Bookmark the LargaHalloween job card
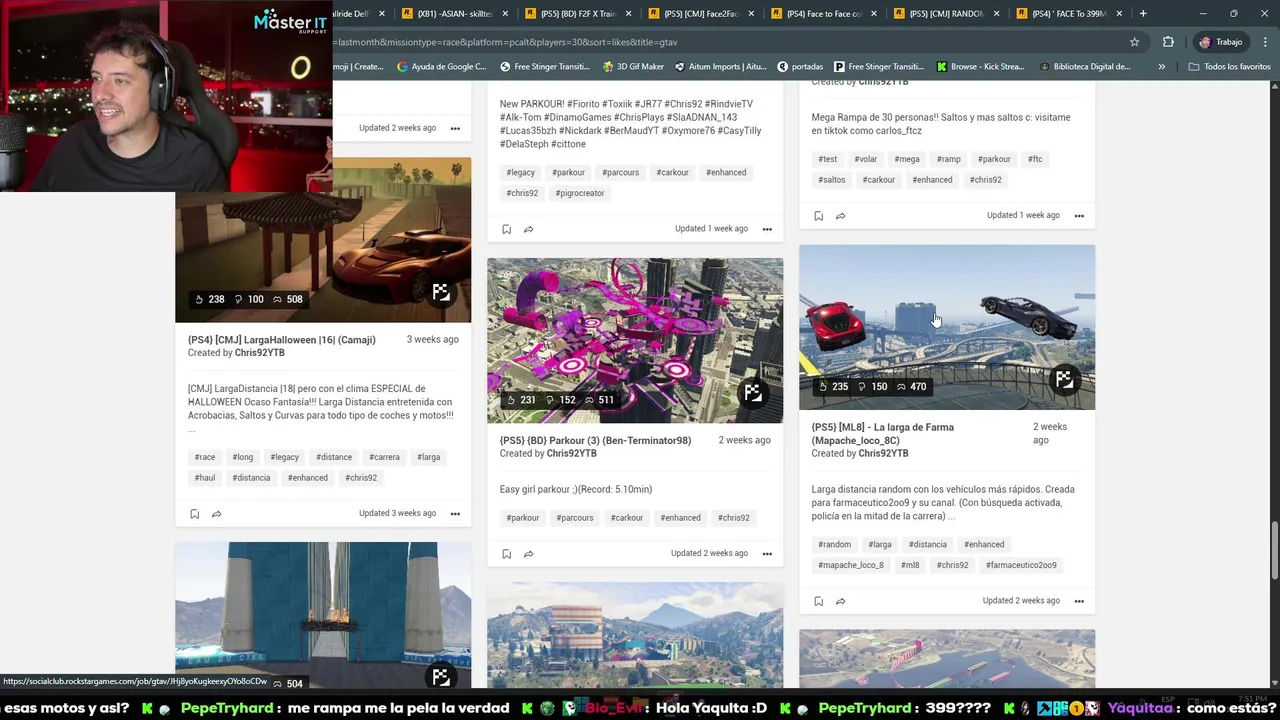This screenshot has height=720, width=1280. pyautogui.click(x=194, y=514)
